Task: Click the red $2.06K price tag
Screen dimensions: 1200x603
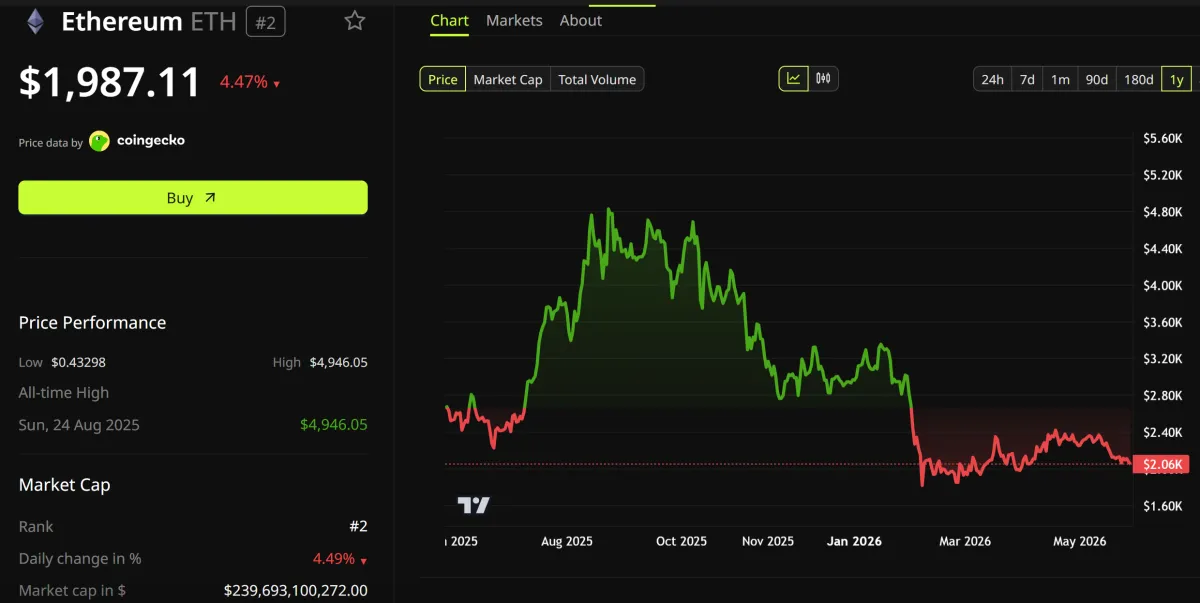Action: click(x=1160, y=464)
